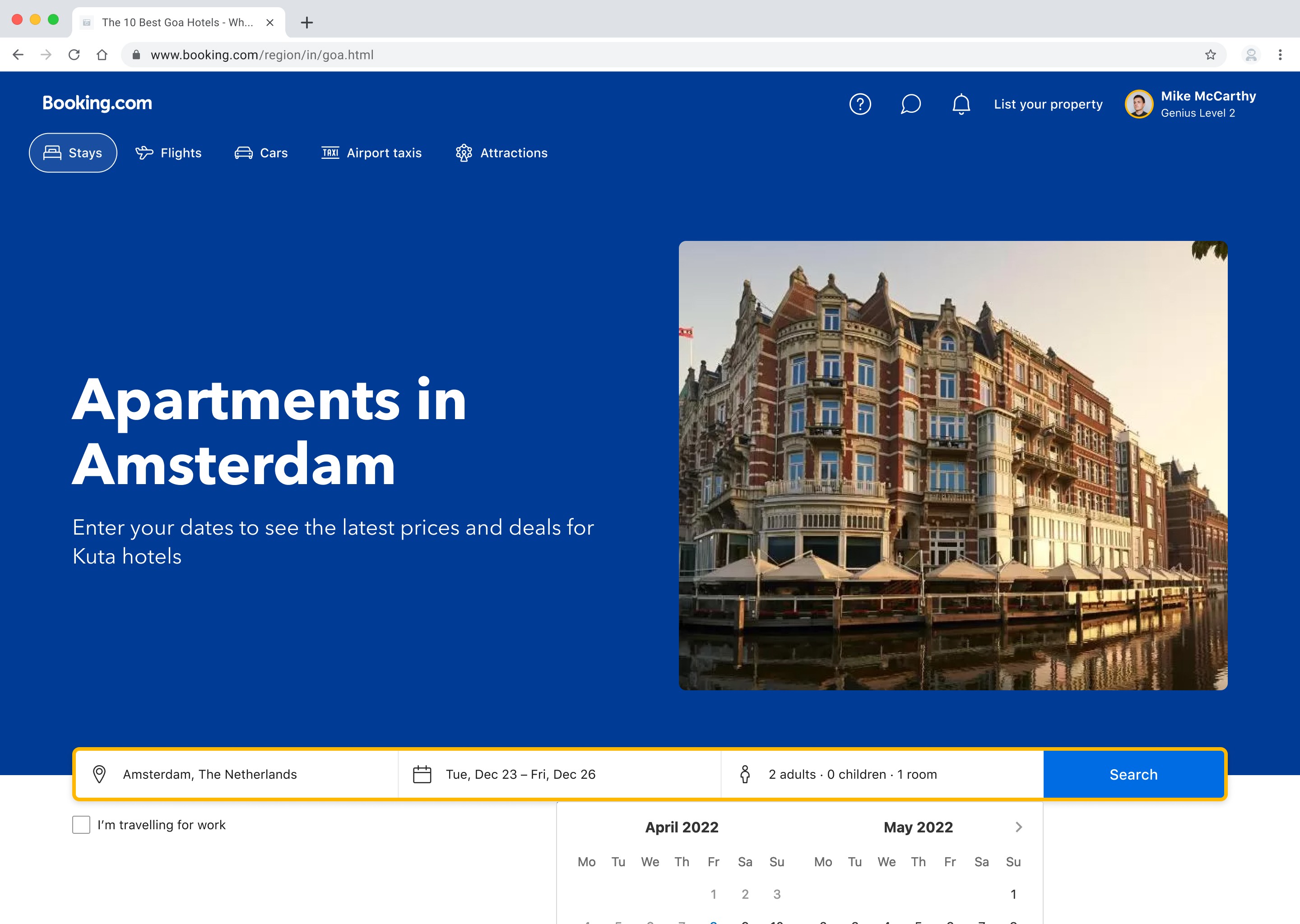
Task: Select the Airport taxis tab
Action: [x=371, y=153]
